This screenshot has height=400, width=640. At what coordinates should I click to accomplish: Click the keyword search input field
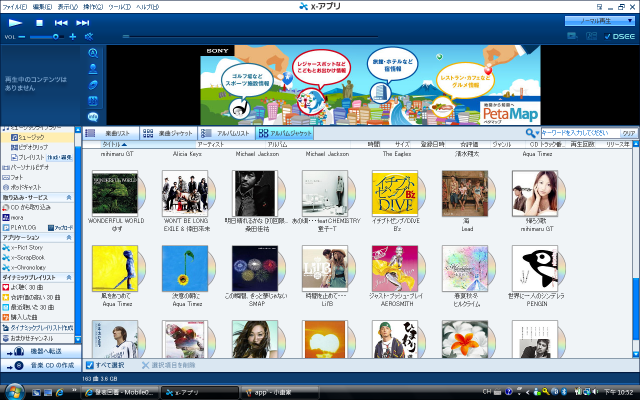(580, 133)
